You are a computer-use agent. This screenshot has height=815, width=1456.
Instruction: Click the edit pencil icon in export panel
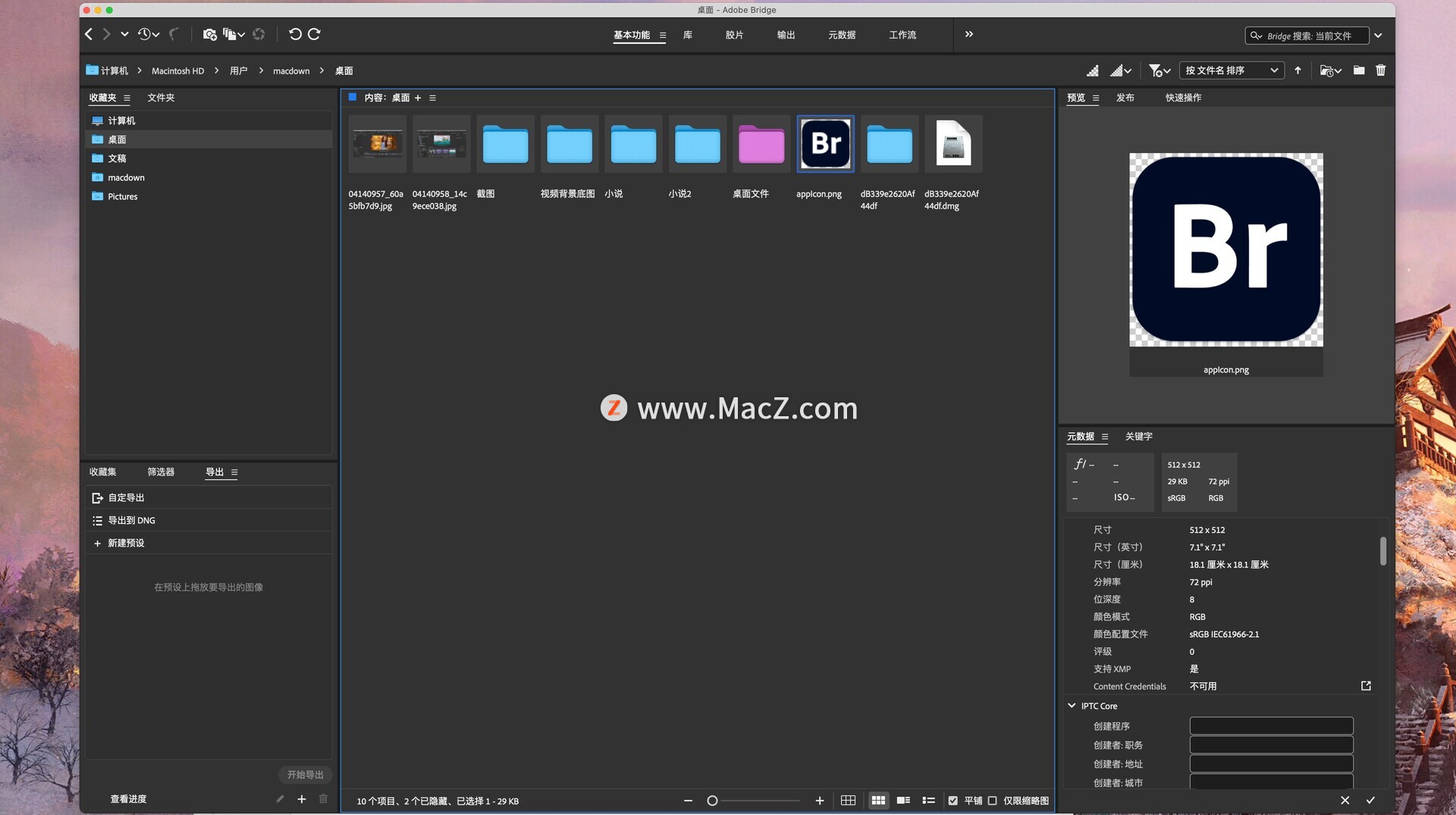coord(280,799)
